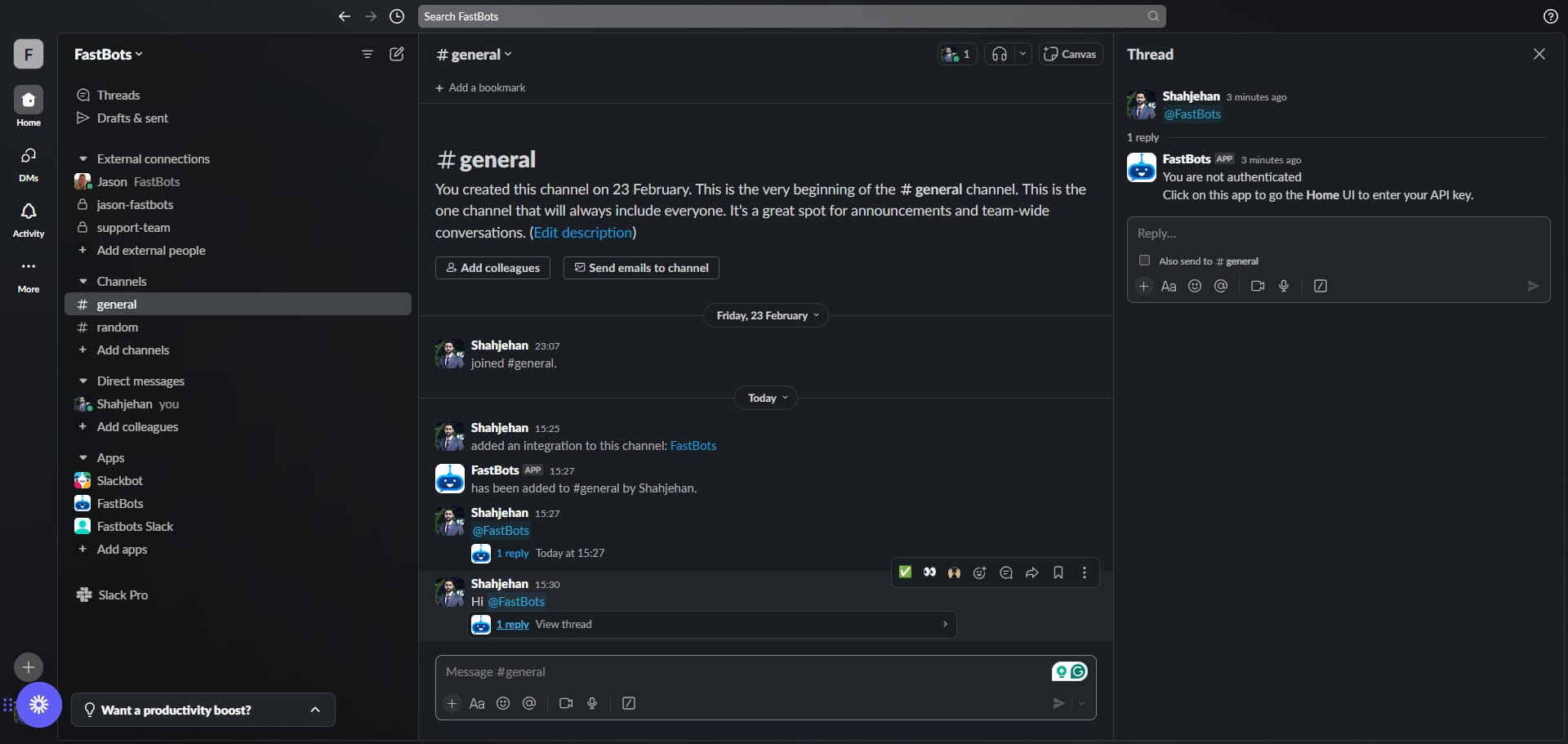Click the 'Edit description' link
Screen dimensions: 1568x744
pyautogui.click(x=583, y=233)
